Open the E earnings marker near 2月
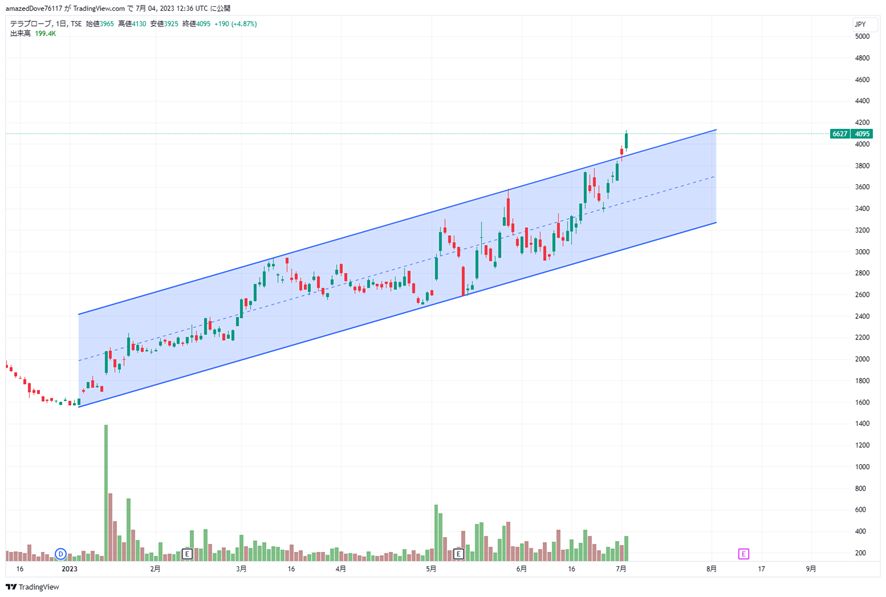 (187, 554)
